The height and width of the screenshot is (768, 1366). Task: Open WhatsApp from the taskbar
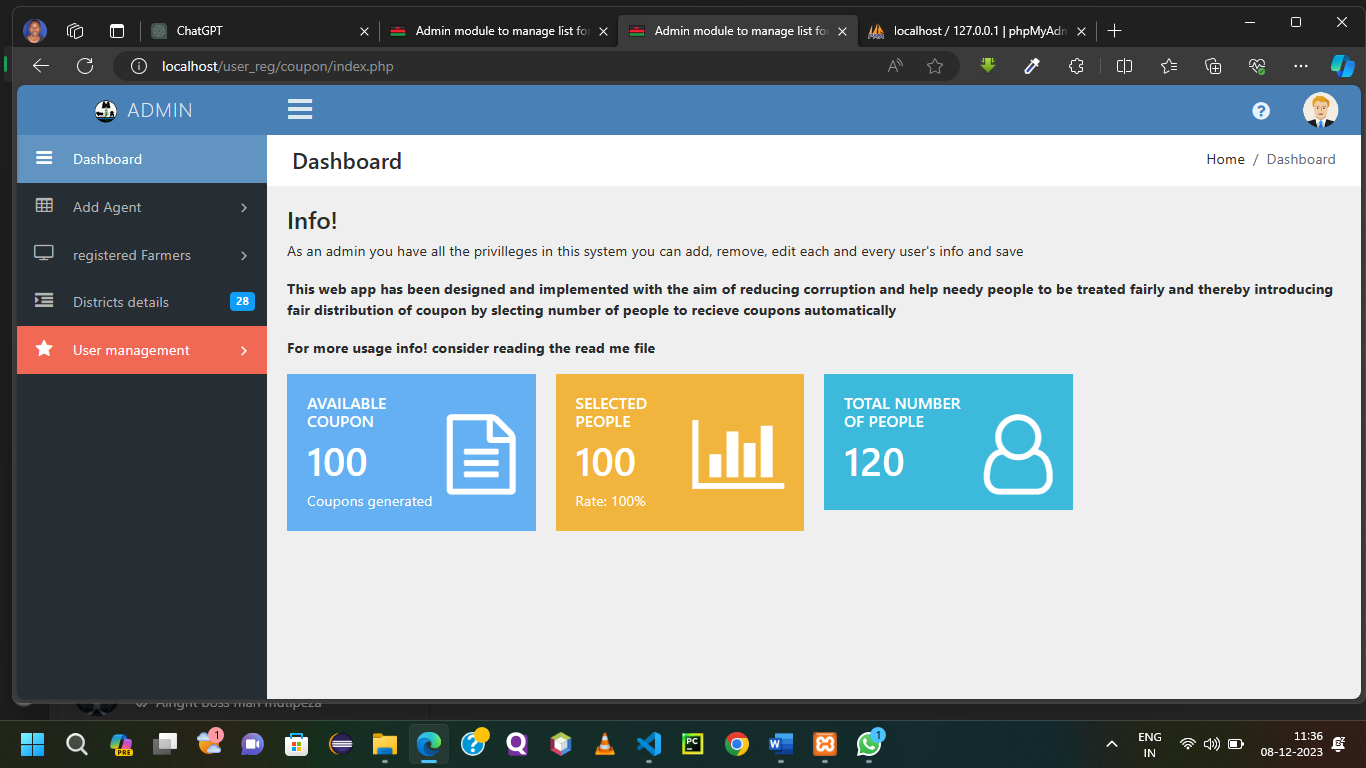[868, 744]
